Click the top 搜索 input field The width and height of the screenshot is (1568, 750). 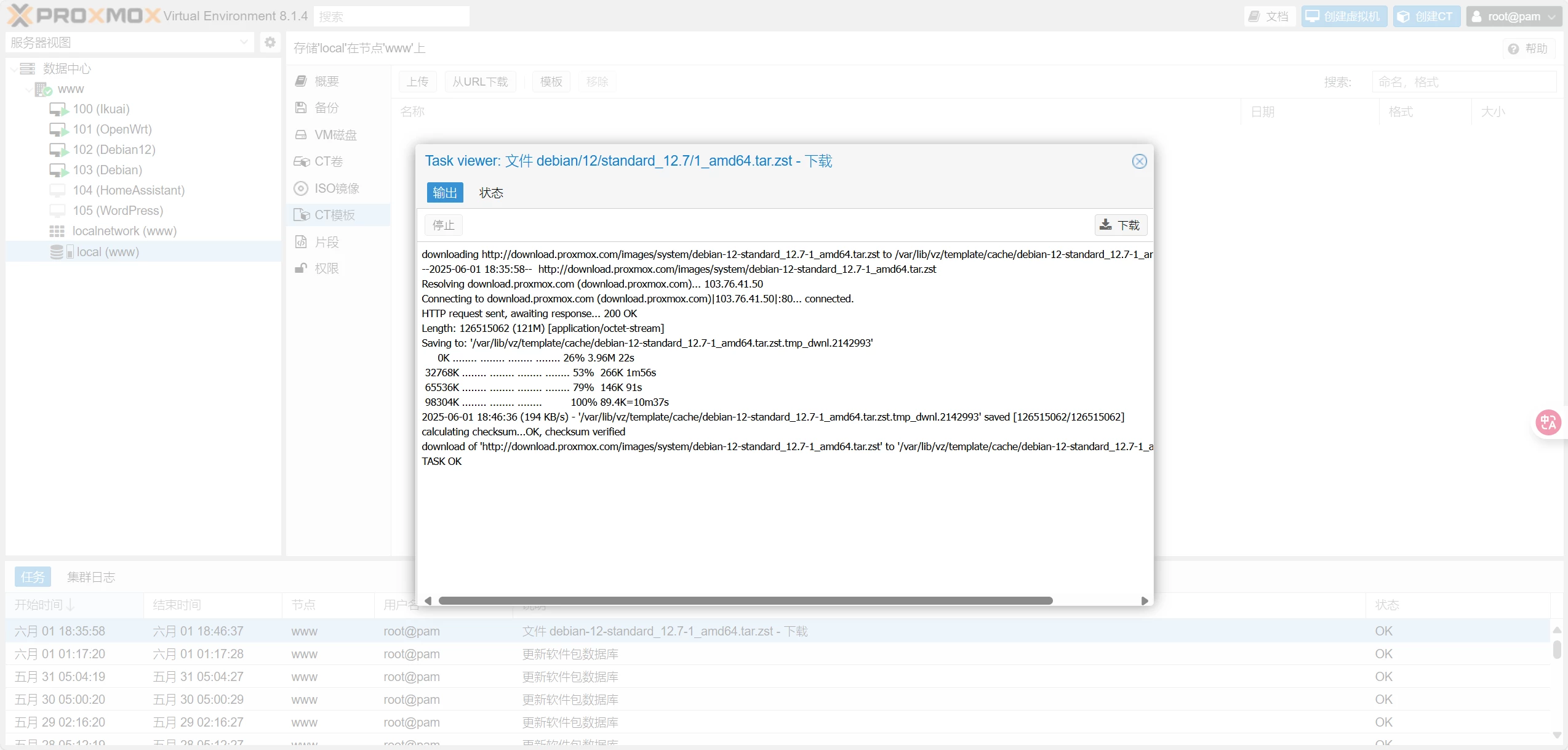pos(391,17)
